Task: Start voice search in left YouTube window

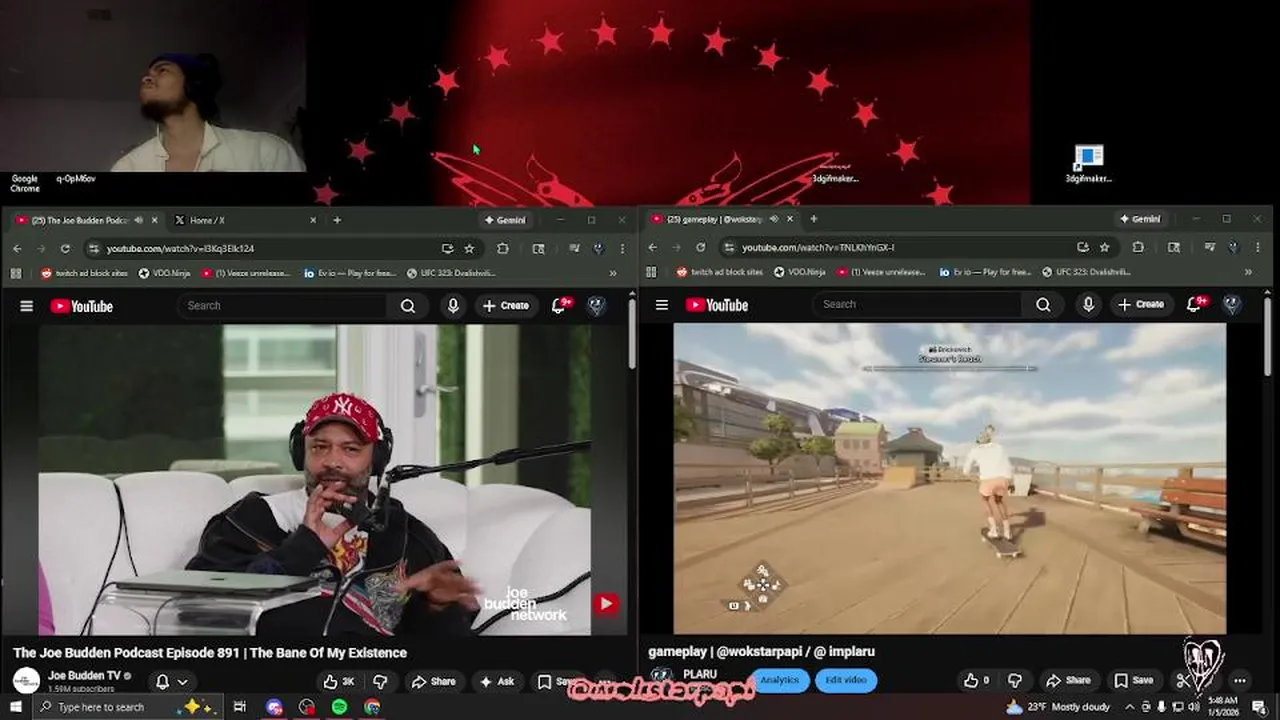Action: (x=453, y=306)
